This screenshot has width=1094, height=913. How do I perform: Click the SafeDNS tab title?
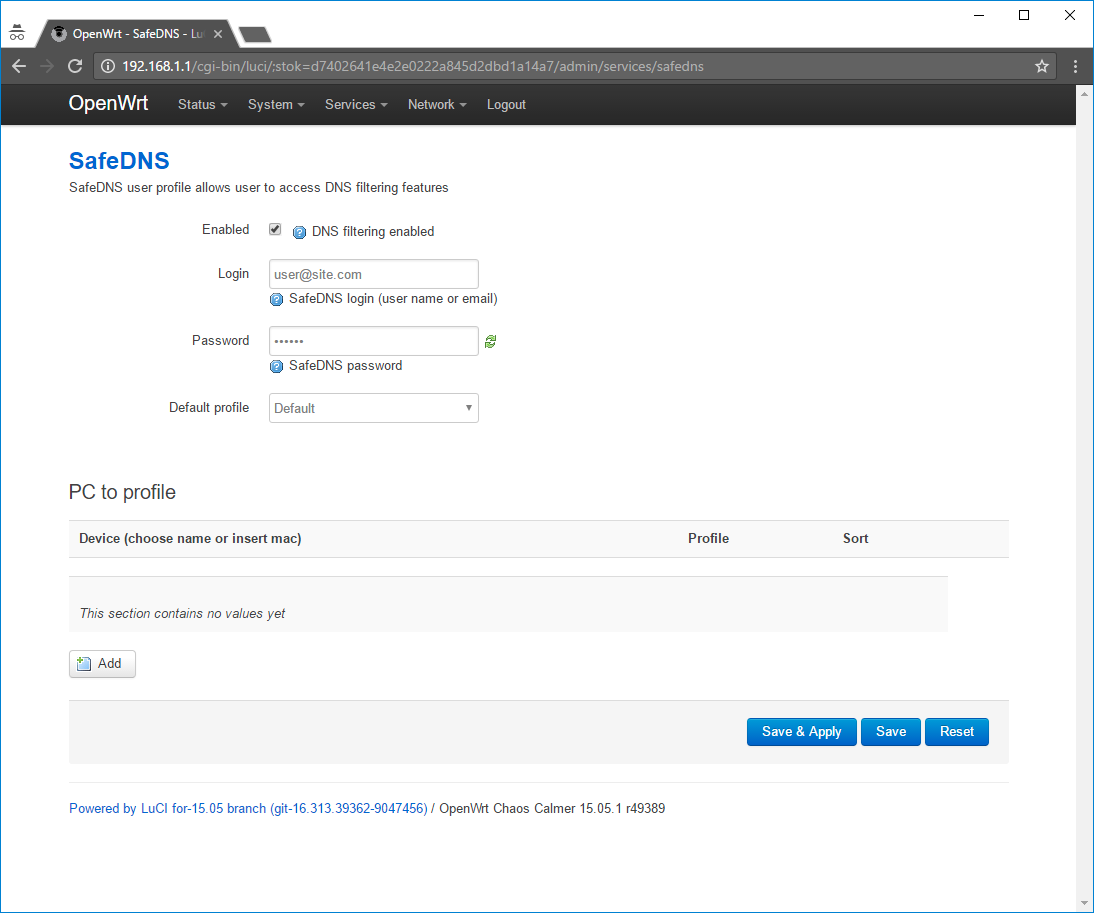coord(138,33)
